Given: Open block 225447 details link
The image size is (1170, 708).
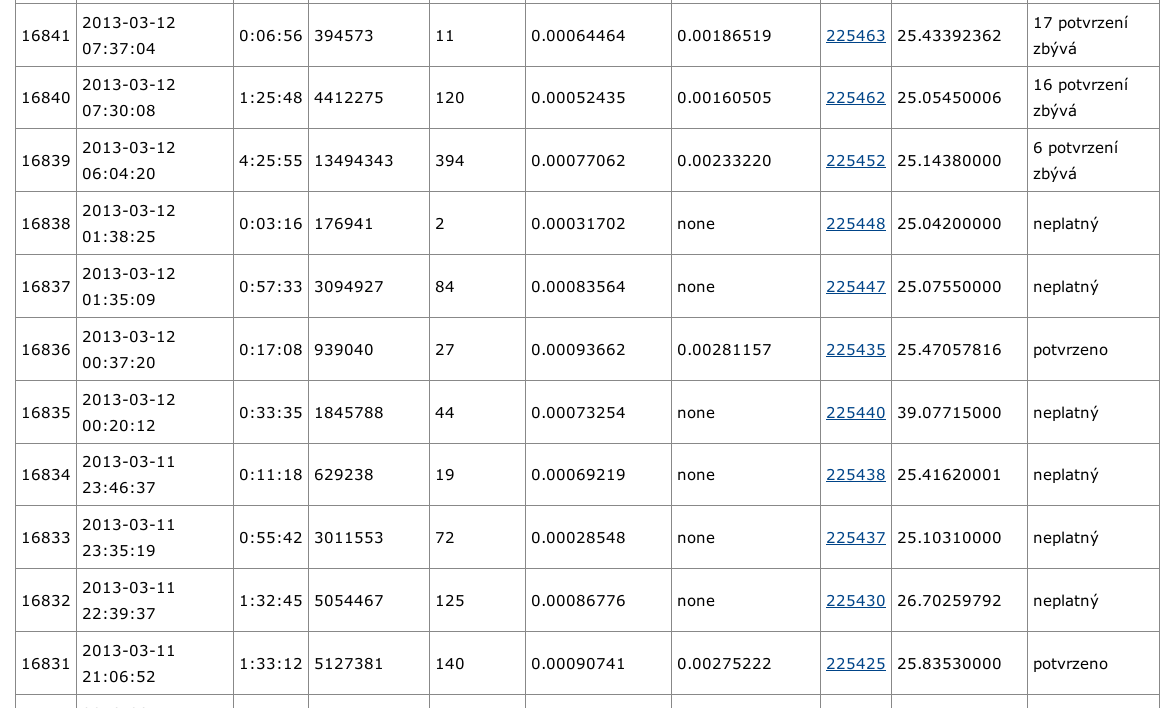Looking at the screenshot, I should [x=855, y=287].
